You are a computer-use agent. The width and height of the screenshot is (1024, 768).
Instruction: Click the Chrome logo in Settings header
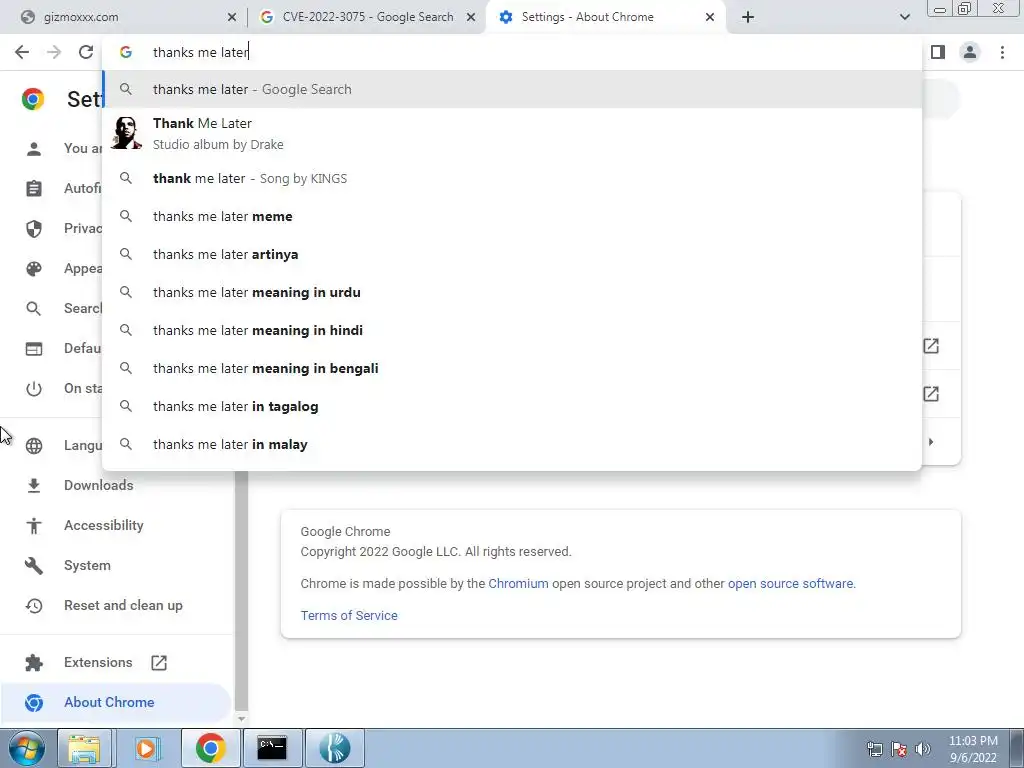click(33, 99)
